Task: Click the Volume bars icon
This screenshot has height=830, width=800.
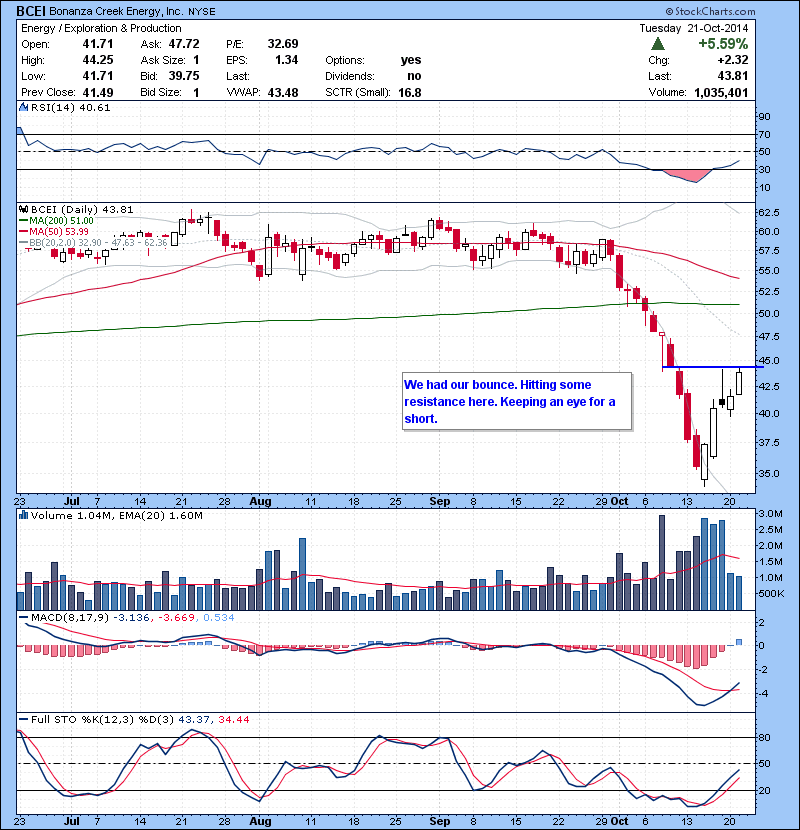Action: coord(24,515)
